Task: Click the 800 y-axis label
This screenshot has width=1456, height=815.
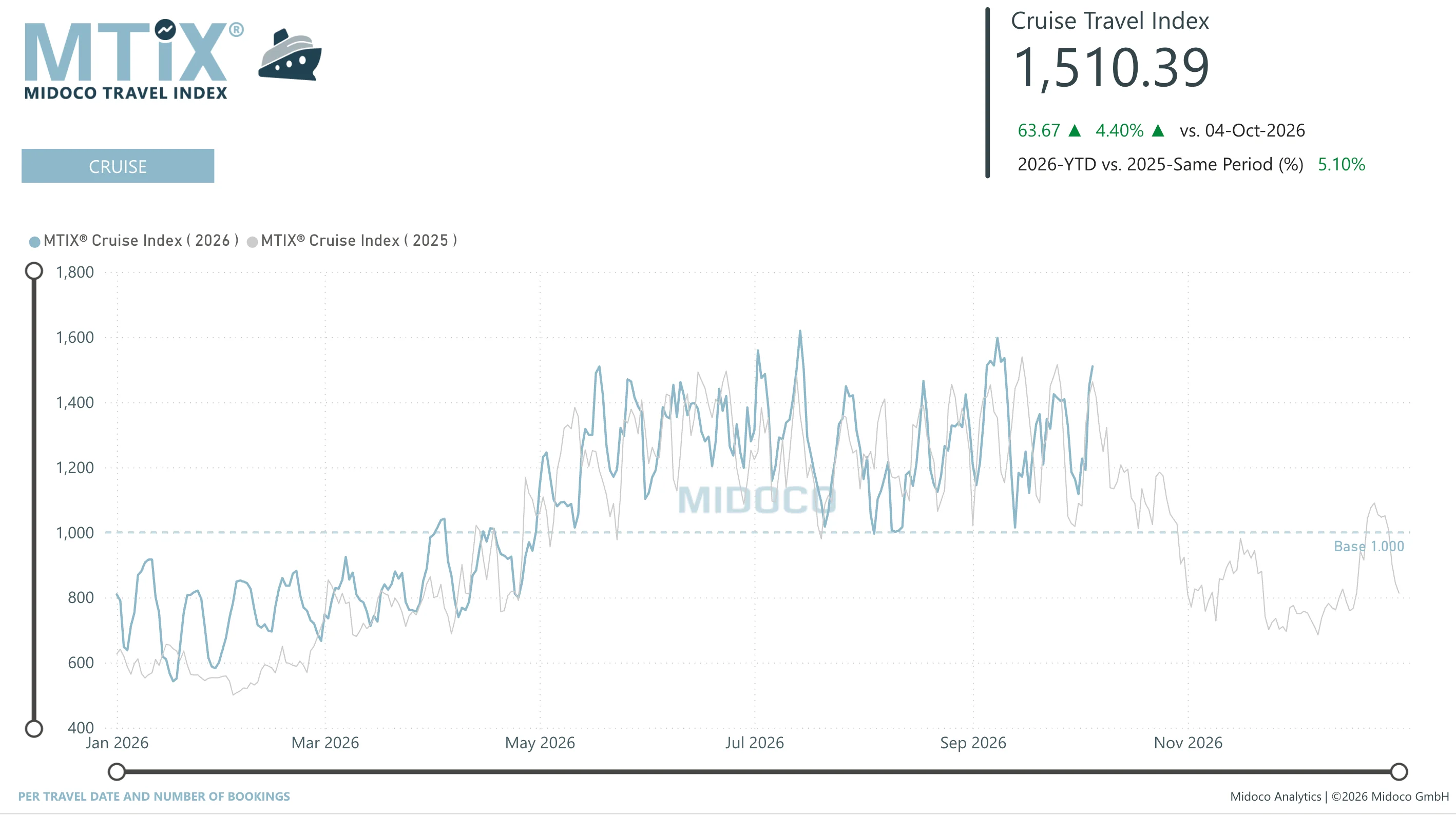Action: point(81,598)
